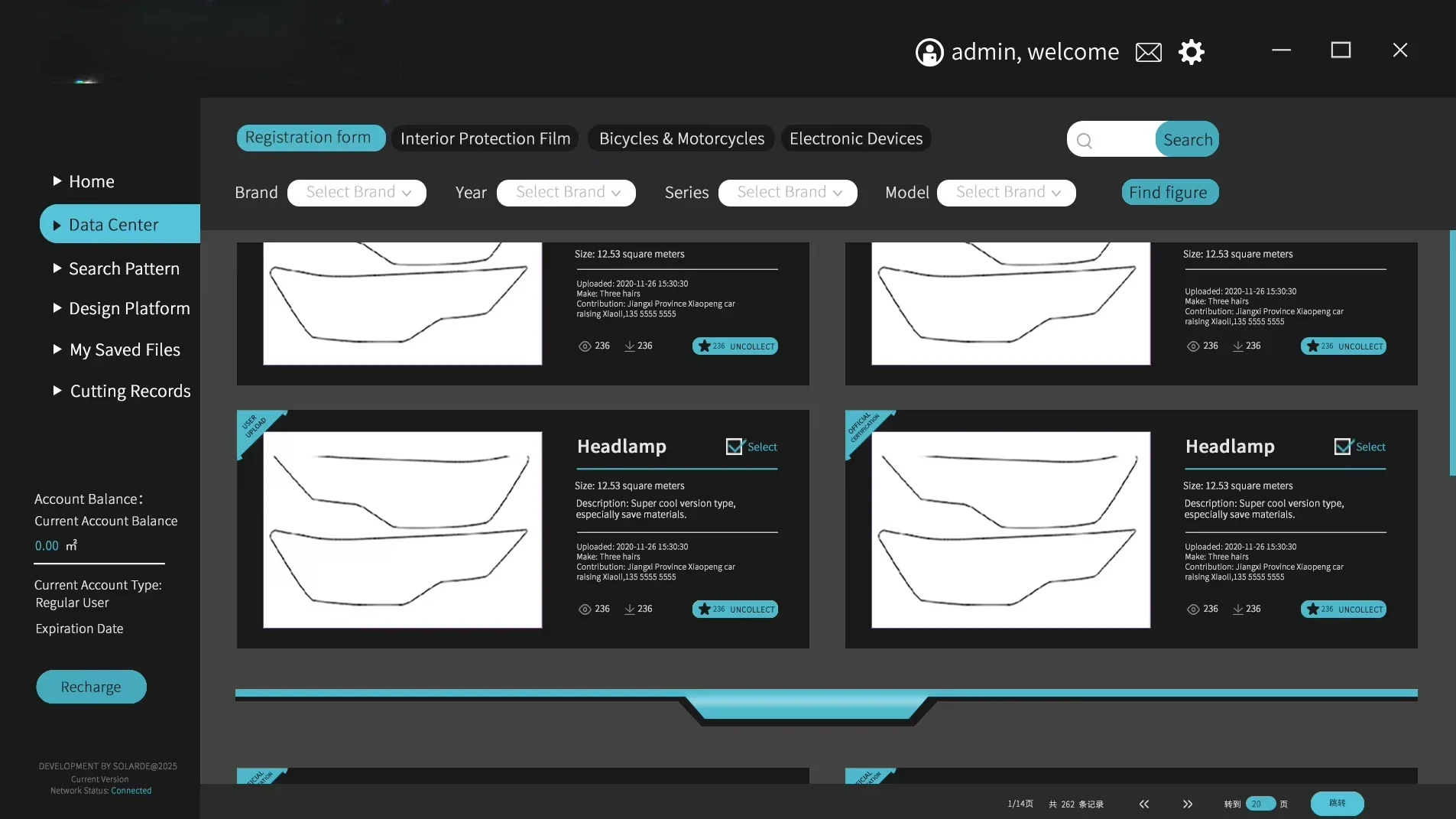Click the vertical scrollbar on the right edge
Image resolution: width=1456 pixels, height=819 pixels.
pyautogui.click(x=1452, y=352)
